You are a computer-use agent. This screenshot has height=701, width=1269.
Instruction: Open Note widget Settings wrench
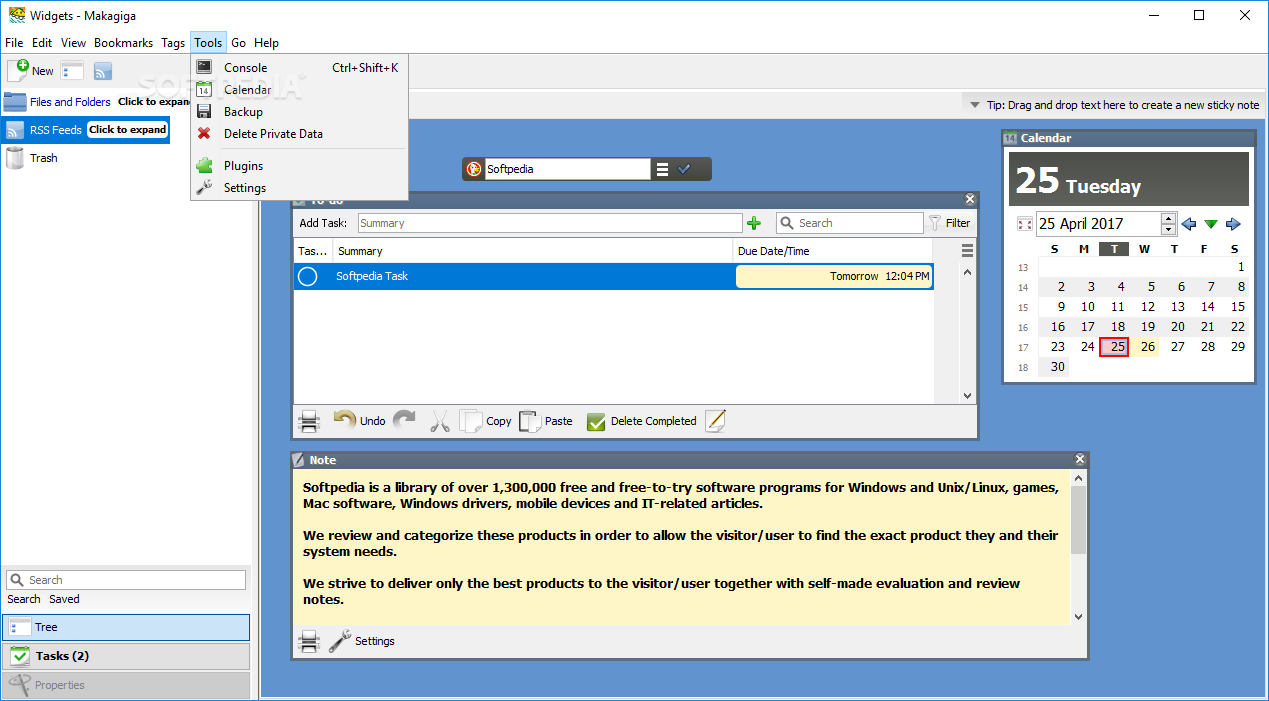pyautogui.click(x=362, y=641)
